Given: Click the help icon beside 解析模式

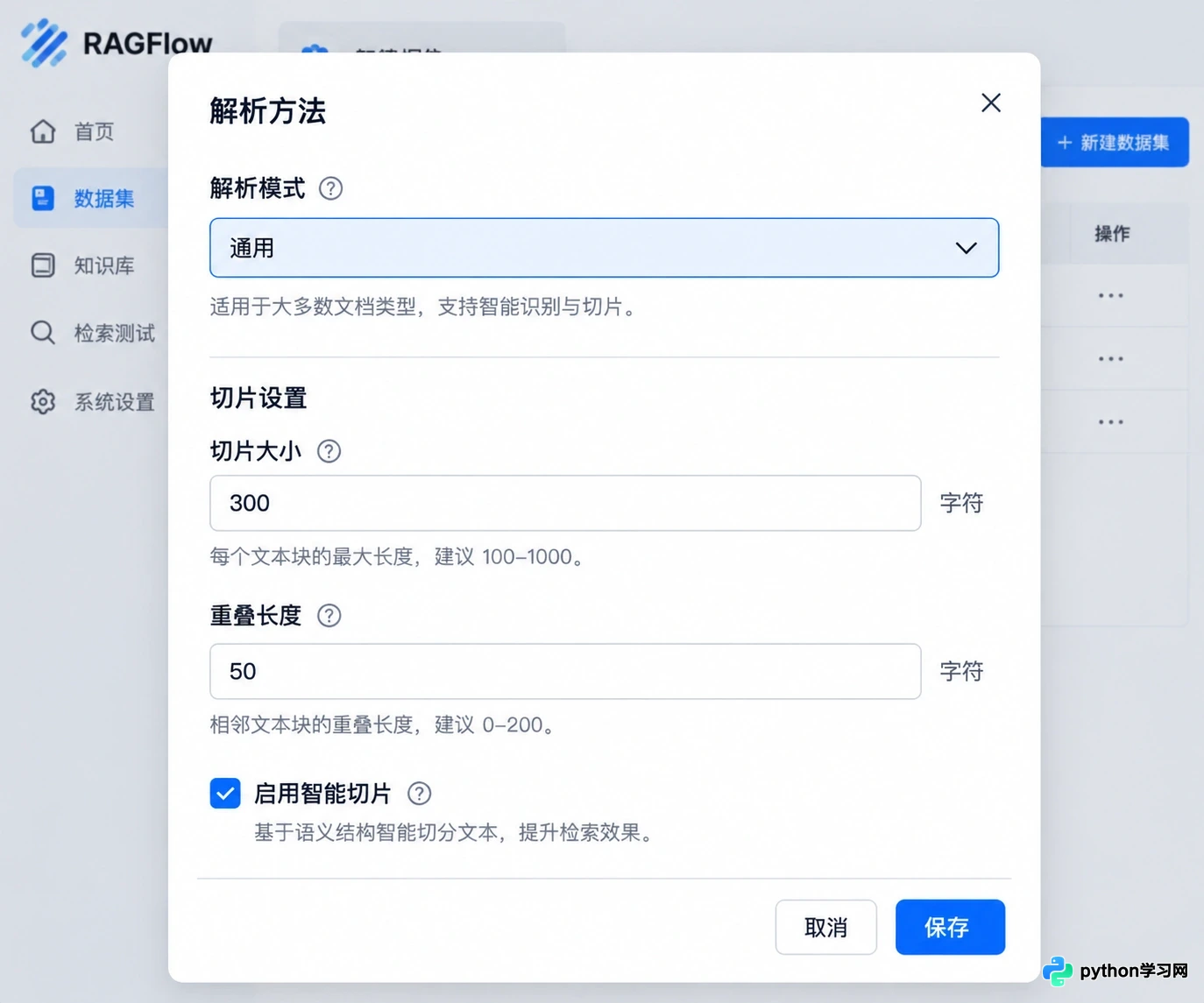Looking at the screenshot, I should [x=330, y=188].
